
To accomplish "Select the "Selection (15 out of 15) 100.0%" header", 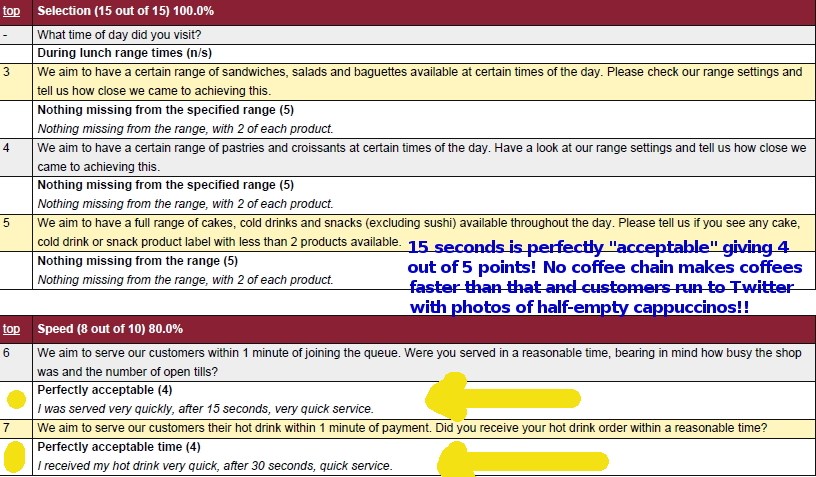I will coord(125,11).
